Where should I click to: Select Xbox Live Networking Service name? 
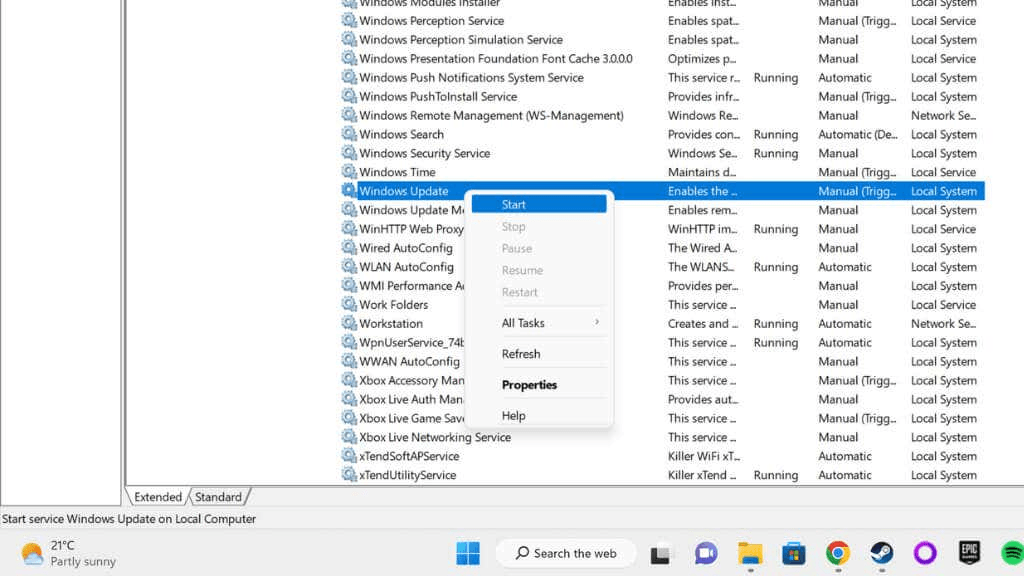[x=435, y=437]
